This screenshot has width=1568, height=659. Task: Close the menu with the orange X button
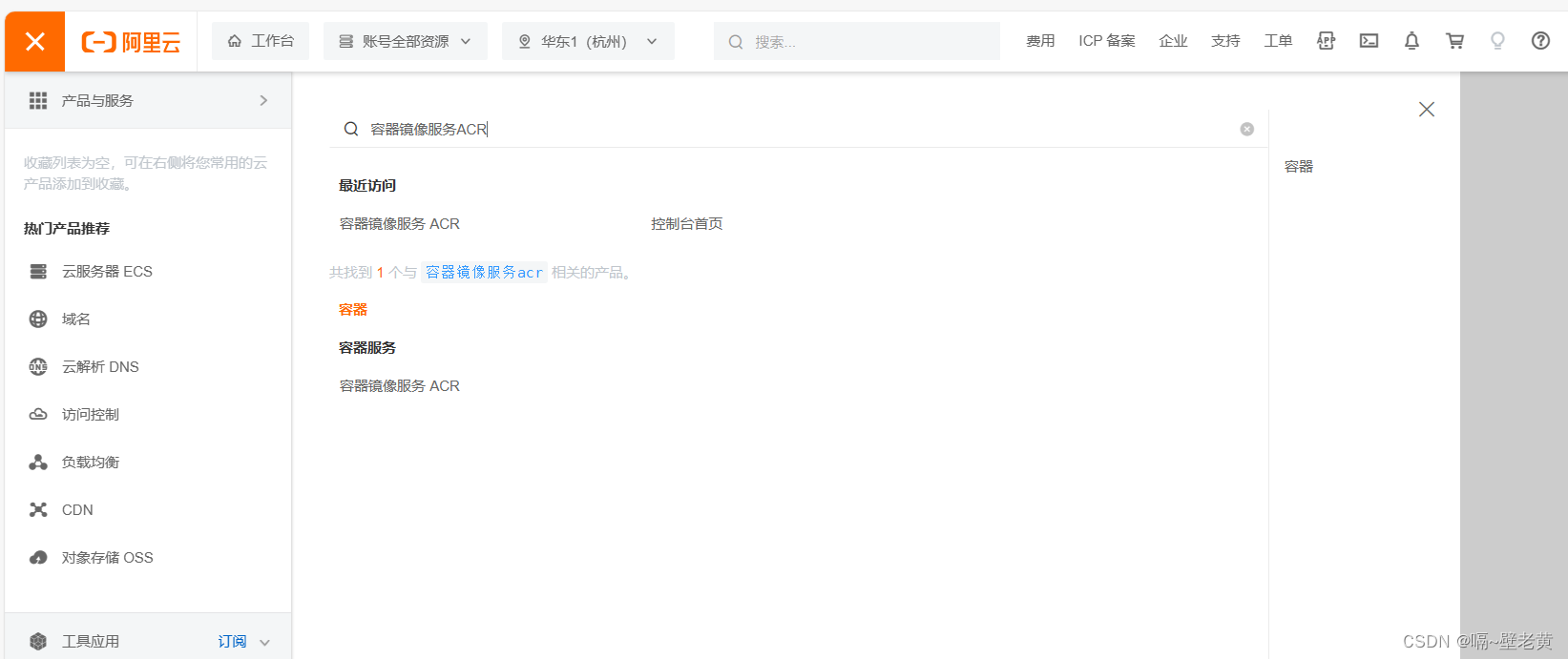click(34, 41)
